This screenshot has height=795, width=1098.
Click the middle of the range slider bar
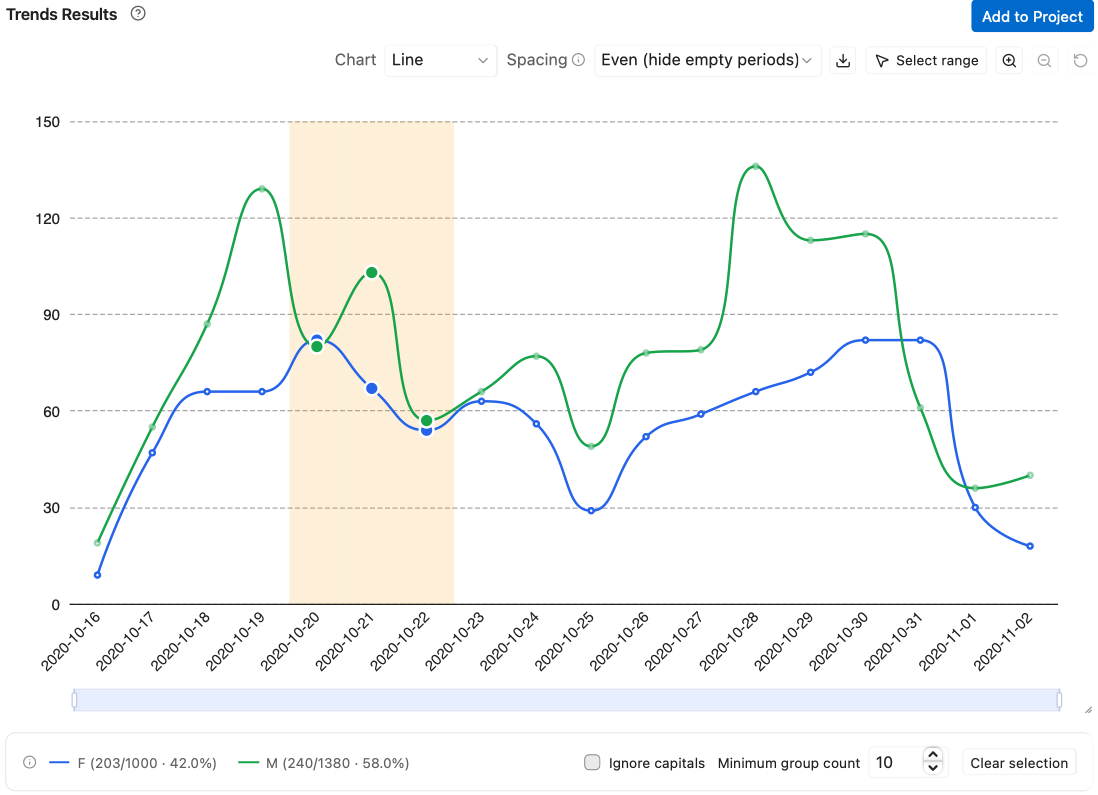coord(567,700)
